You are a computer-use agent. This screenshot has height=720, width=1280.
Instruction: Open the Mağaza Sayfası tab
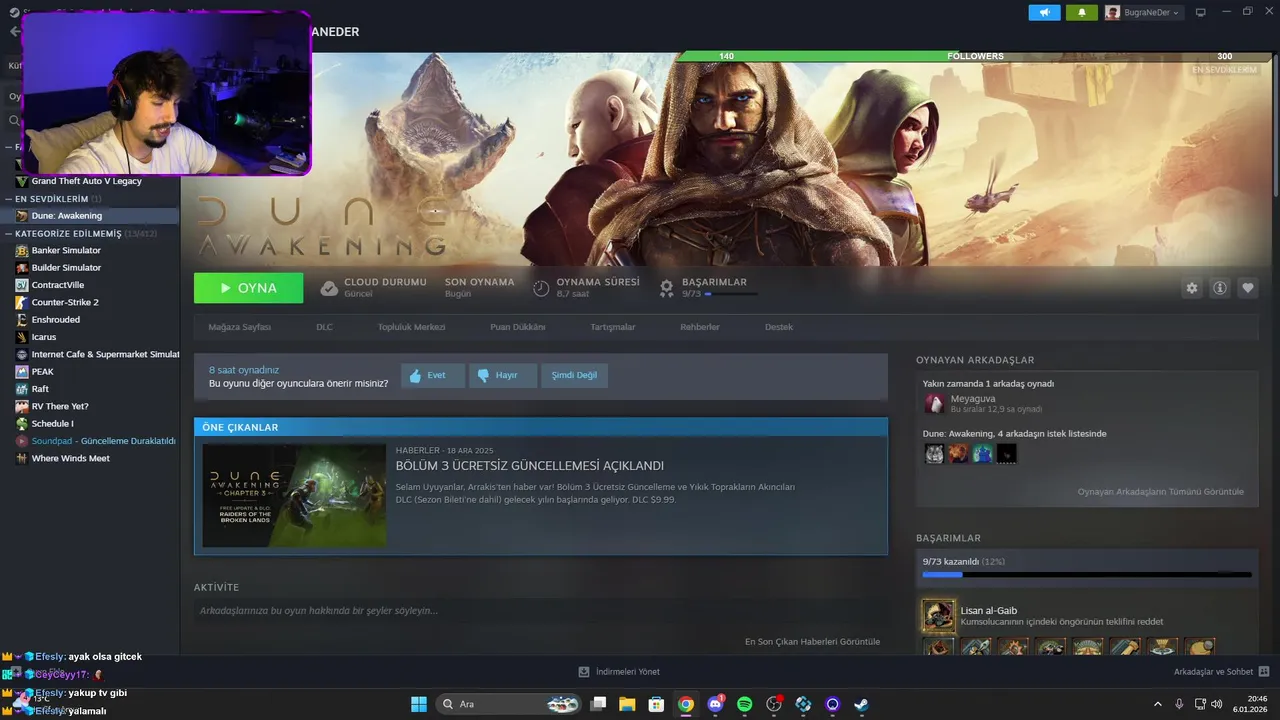[239, 327]
